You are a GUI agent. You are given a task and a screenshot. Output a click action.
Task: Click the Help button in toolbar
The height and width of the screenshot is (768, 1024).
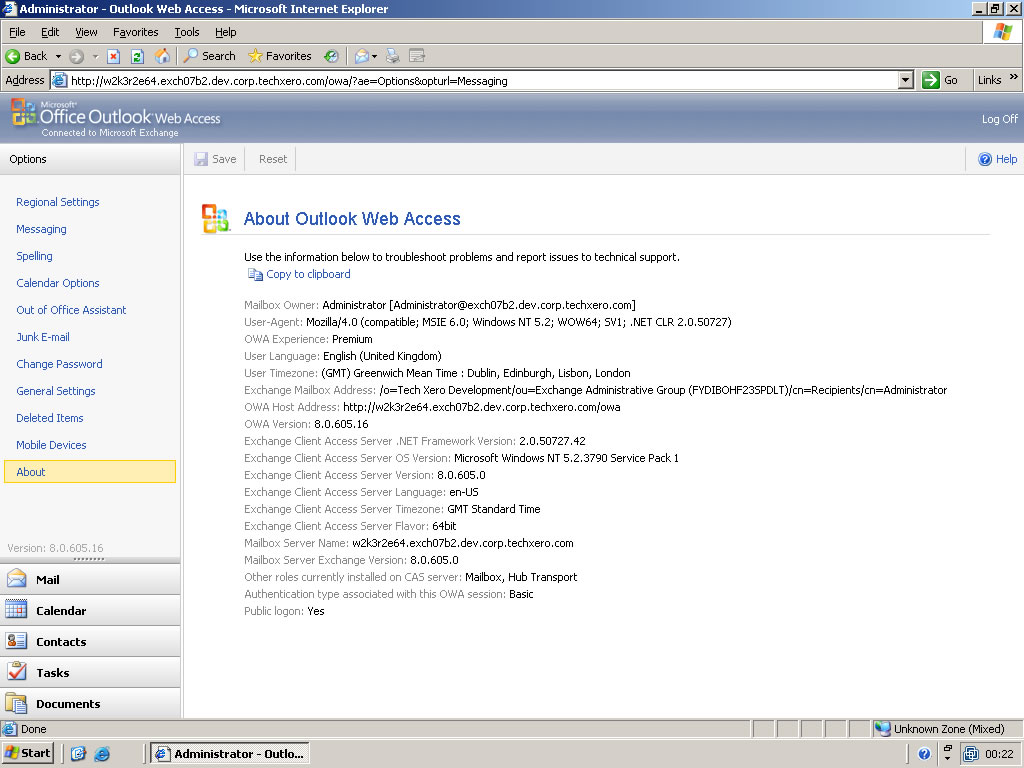(x=997, y=159)
